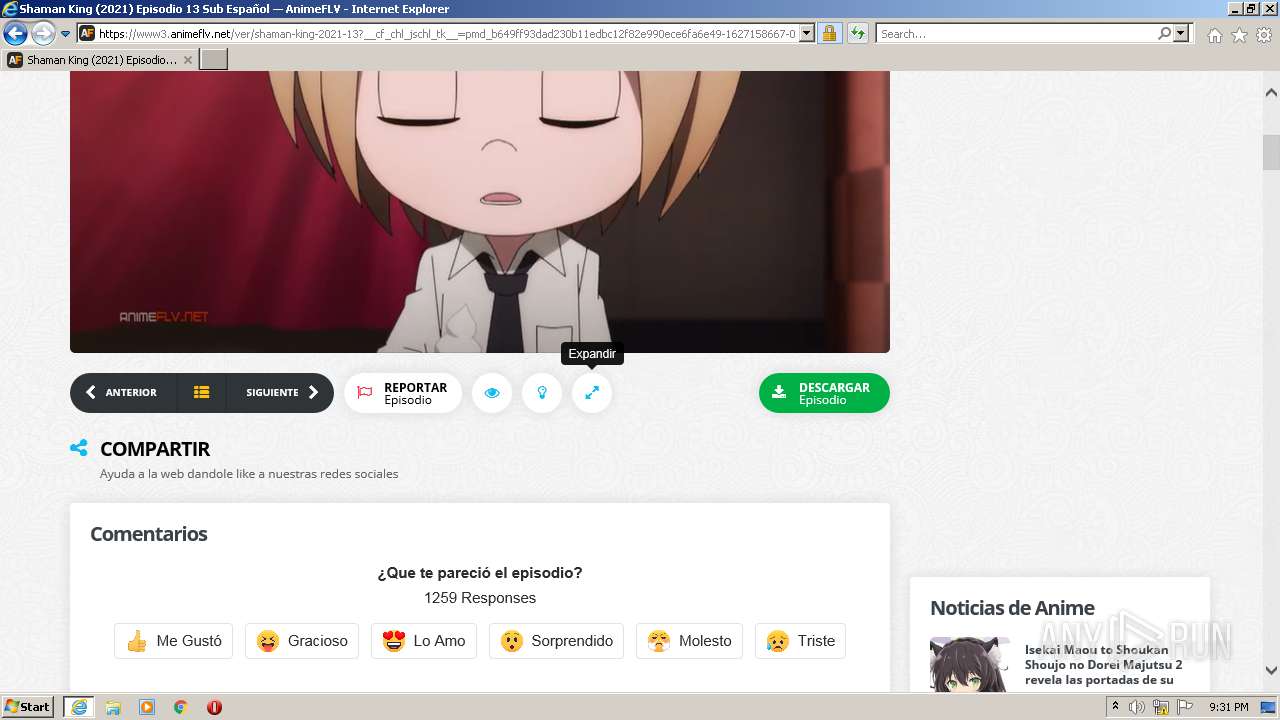Open Favorites star icon

coord(1239,35)
